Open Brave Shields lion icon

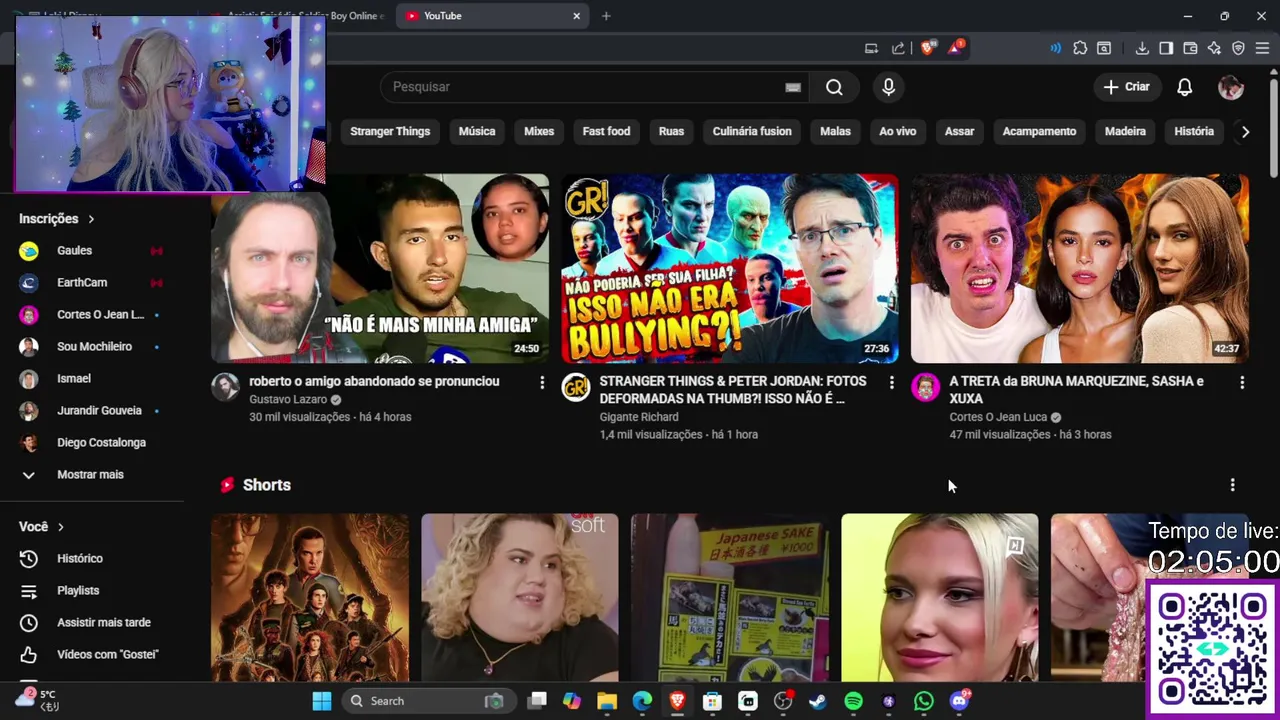click(928, 48)
